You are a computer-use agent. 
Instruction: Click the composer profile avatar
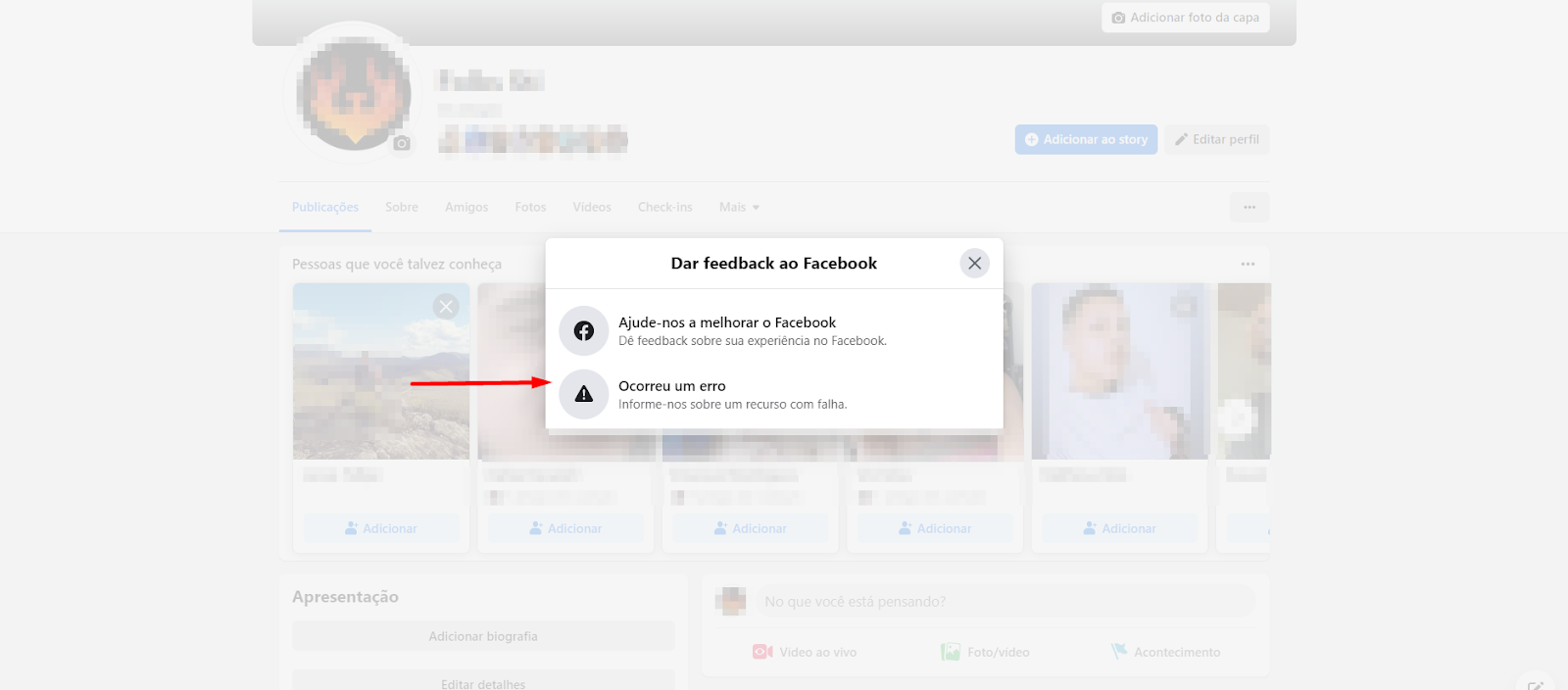pos(731,602)
